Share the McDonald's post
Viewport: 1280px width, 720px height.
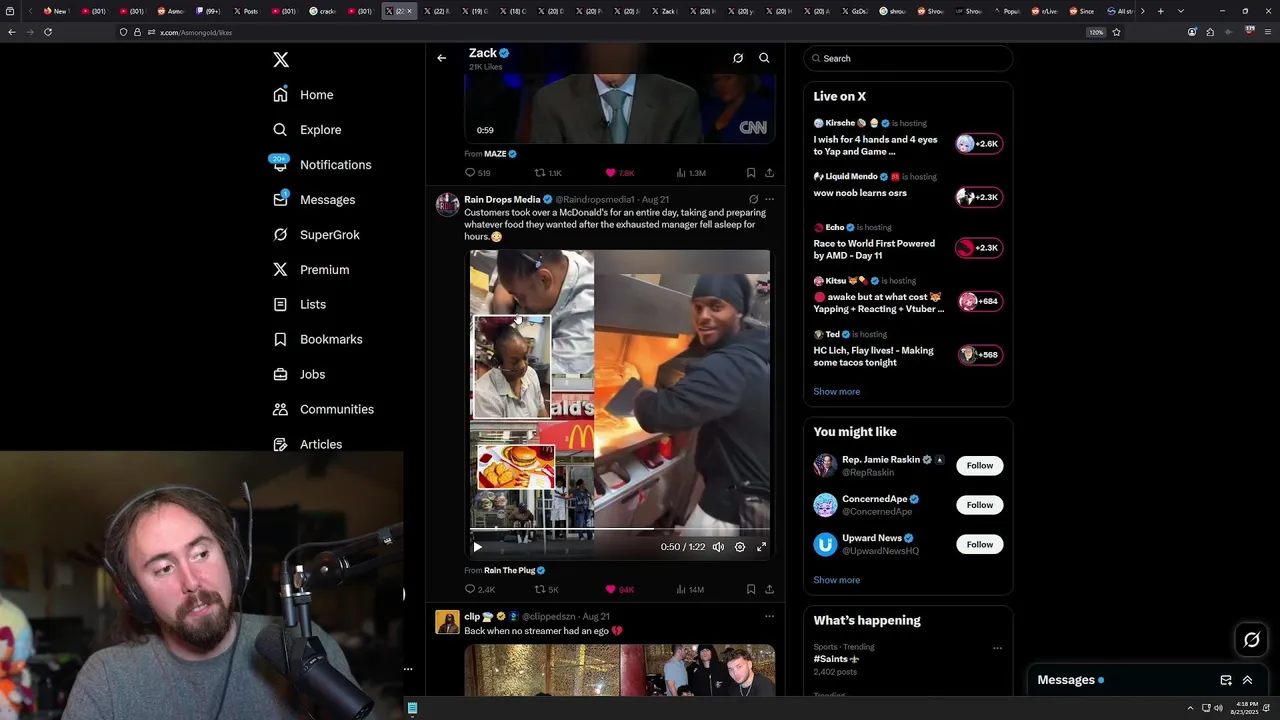[769, 590]
